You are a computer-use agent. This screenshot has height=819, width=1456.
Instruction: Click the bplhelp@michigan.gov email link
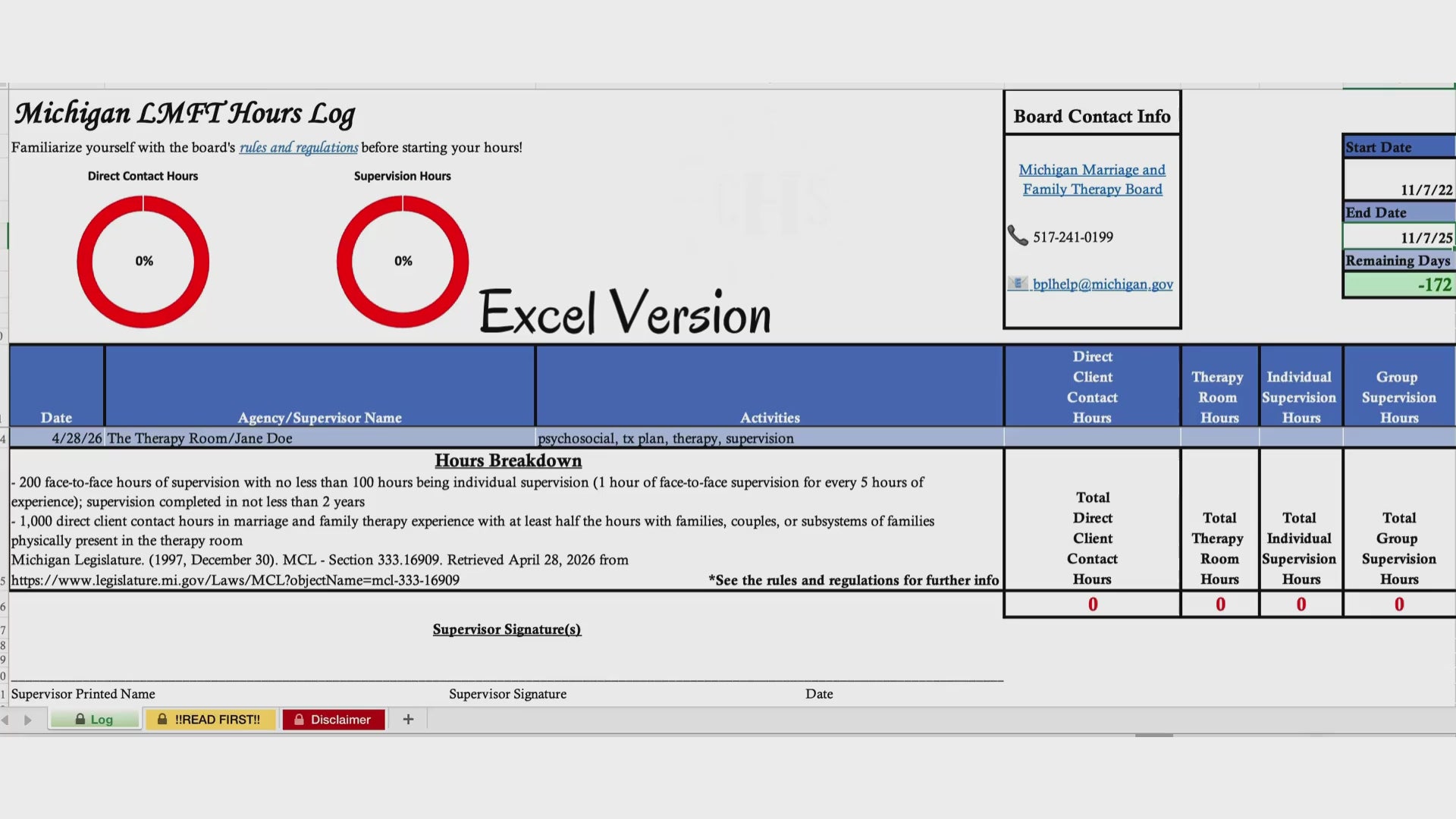1103,284
